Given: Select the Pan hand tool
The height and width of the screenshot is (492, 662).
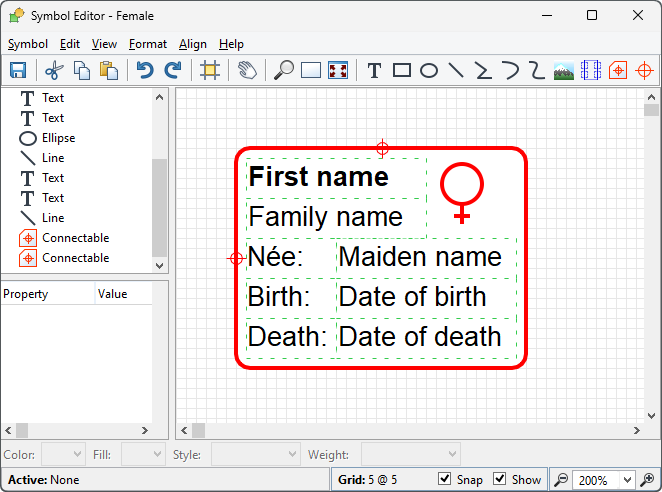Looking at the screenshot, I should pyautogui.click(x=246, y=70).
